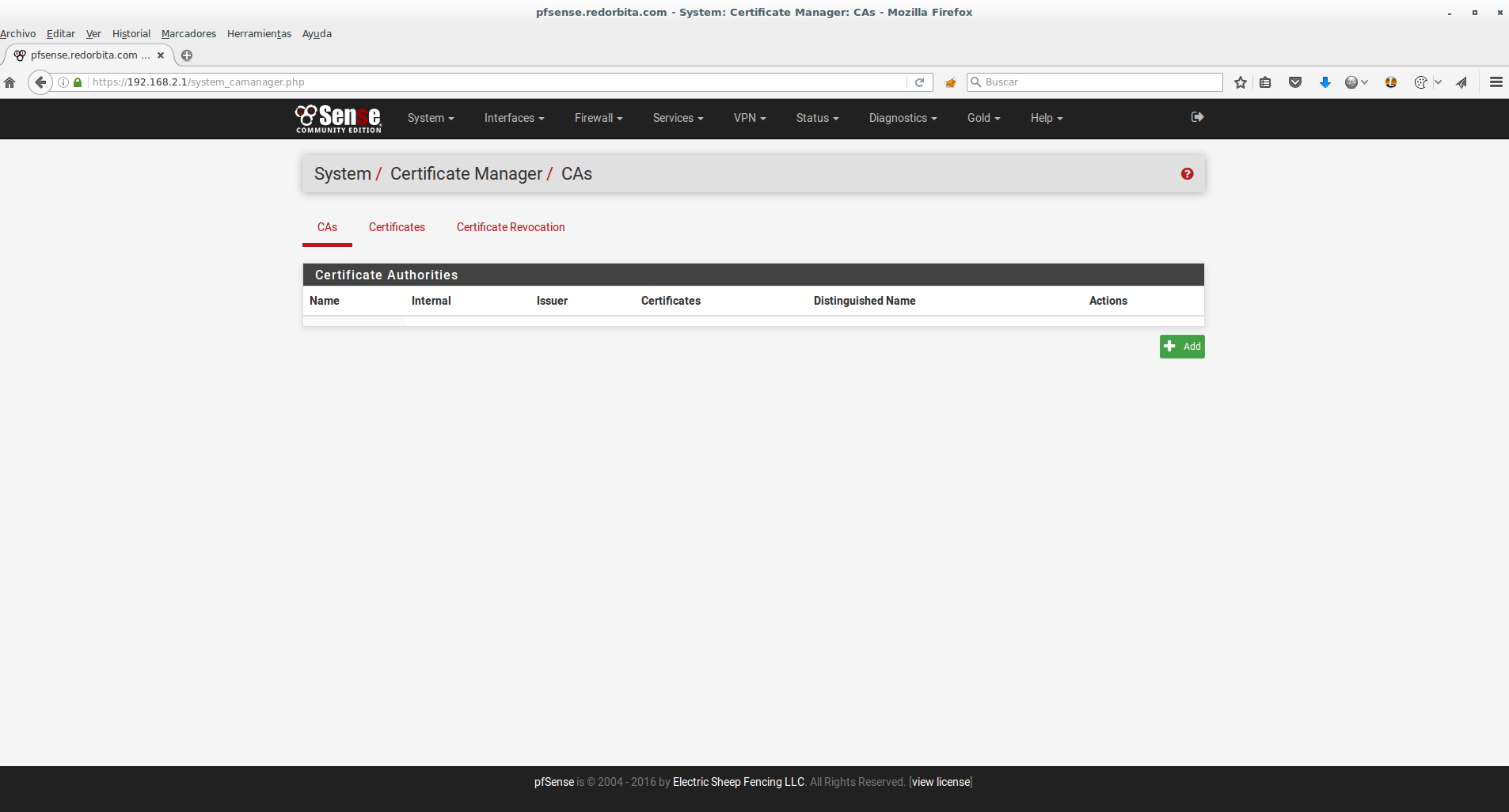Switch to the Certificates tab
The image size is (1509, 812).
pos(397,227)
